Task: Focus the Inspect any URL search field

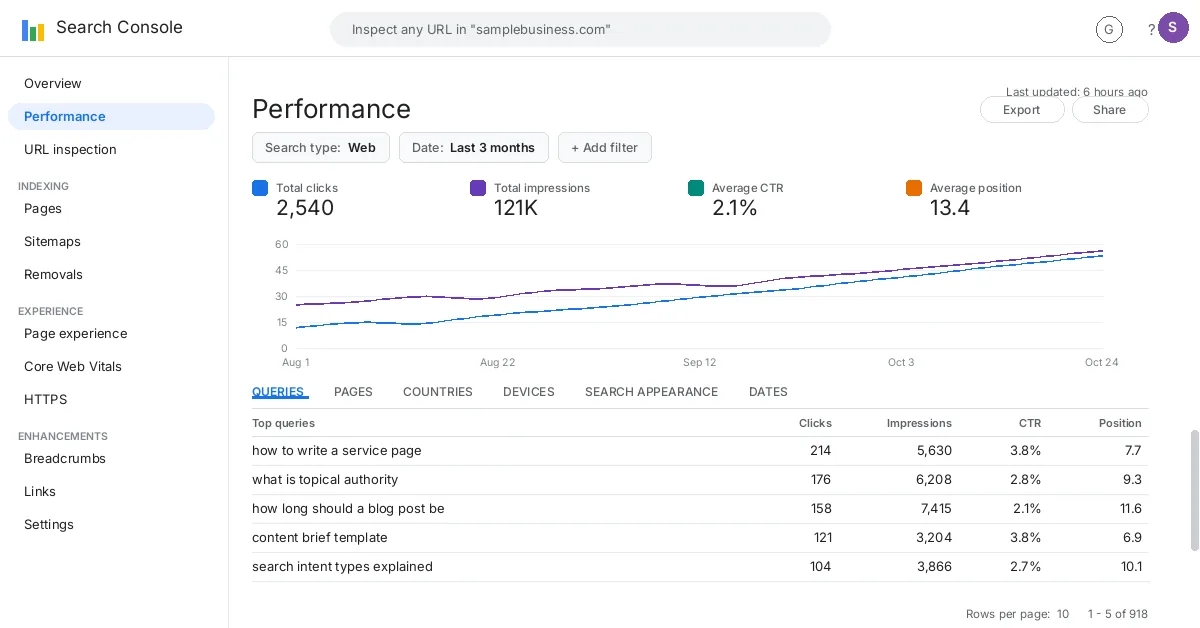Action: pos(580,29)
